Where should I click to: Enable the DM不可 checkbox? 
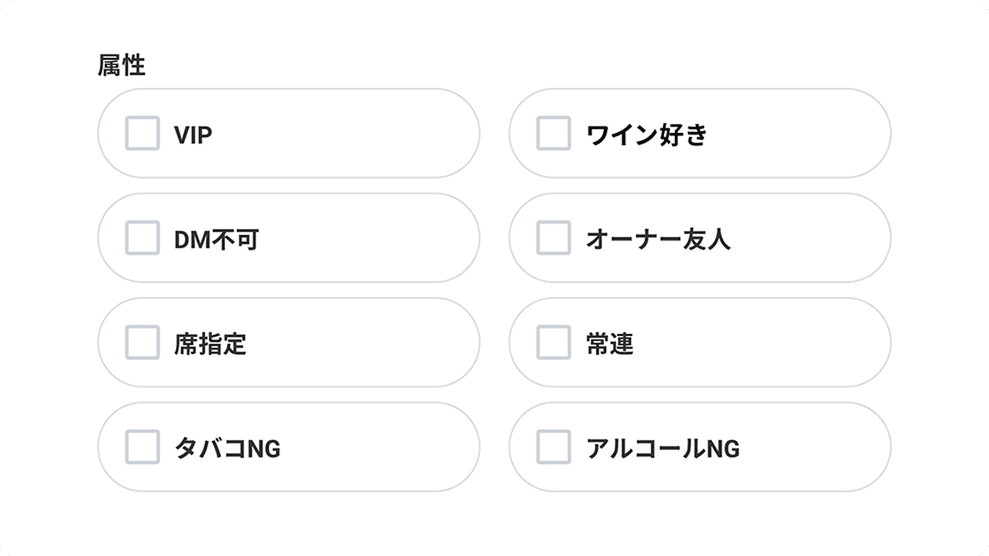coord(142,238)
